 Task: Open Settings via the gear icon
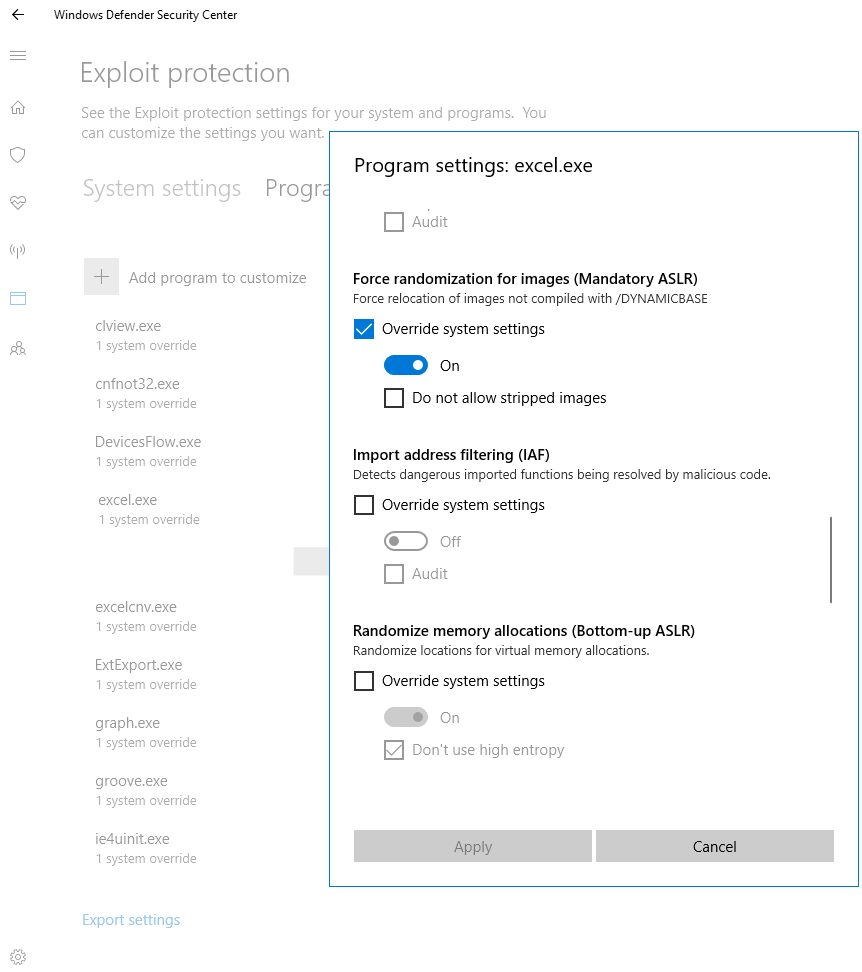coord(17,956)
